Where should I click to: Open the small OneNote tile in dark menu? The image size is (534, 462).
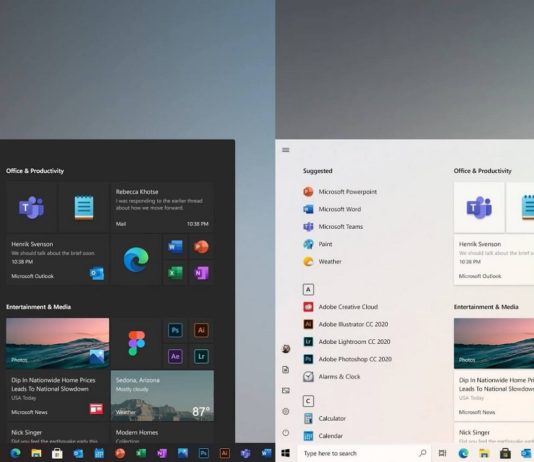pos(201,273)
